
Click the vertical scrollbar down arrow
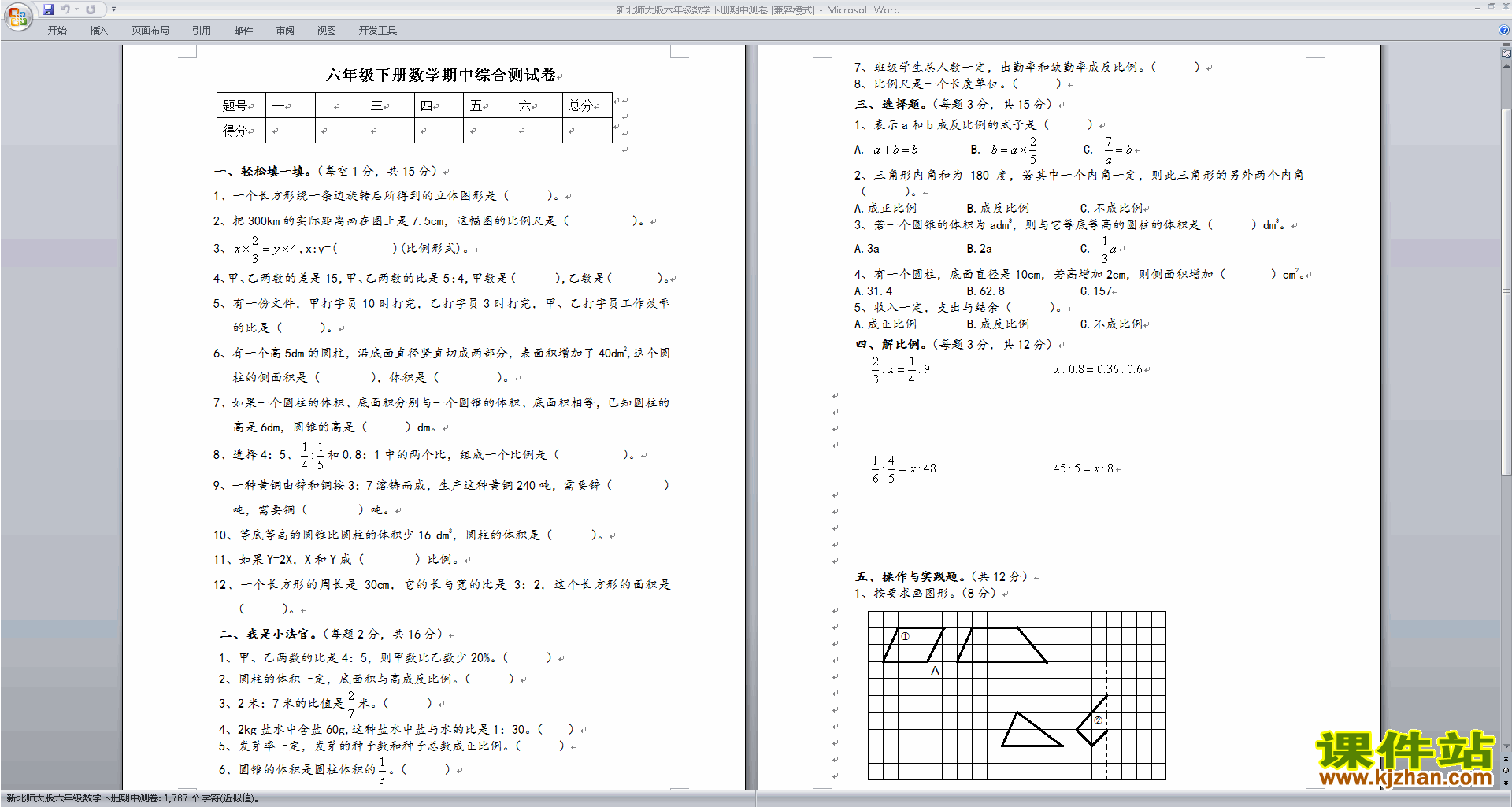pyautogui.click(x=1506, y=746)
